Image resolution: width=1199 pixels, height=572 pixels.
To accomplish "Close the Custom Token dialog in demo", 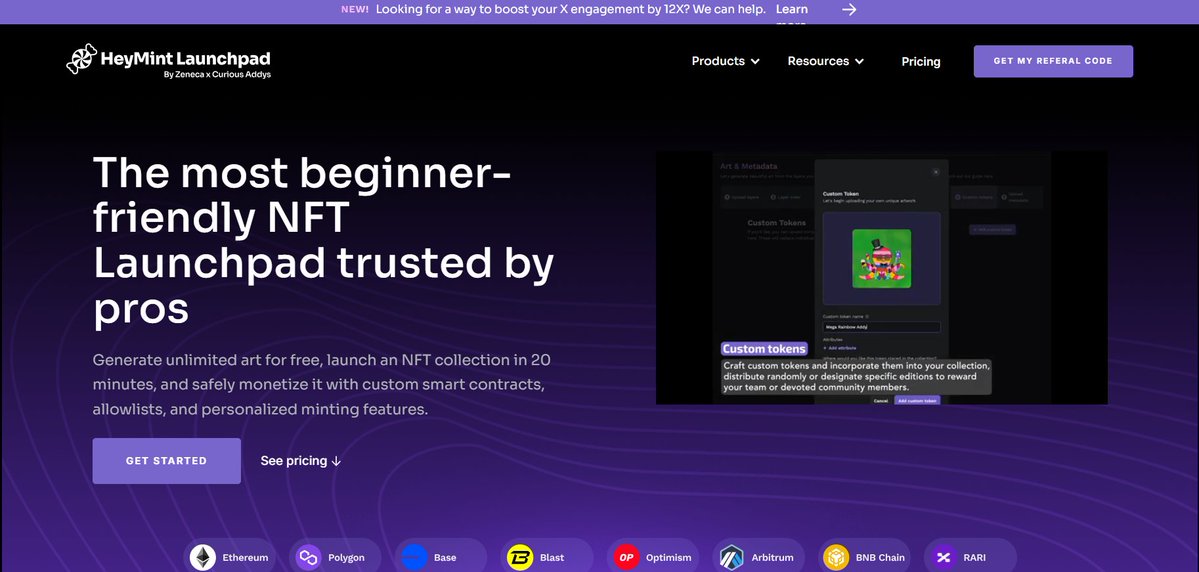I will [x=936, y=172].
